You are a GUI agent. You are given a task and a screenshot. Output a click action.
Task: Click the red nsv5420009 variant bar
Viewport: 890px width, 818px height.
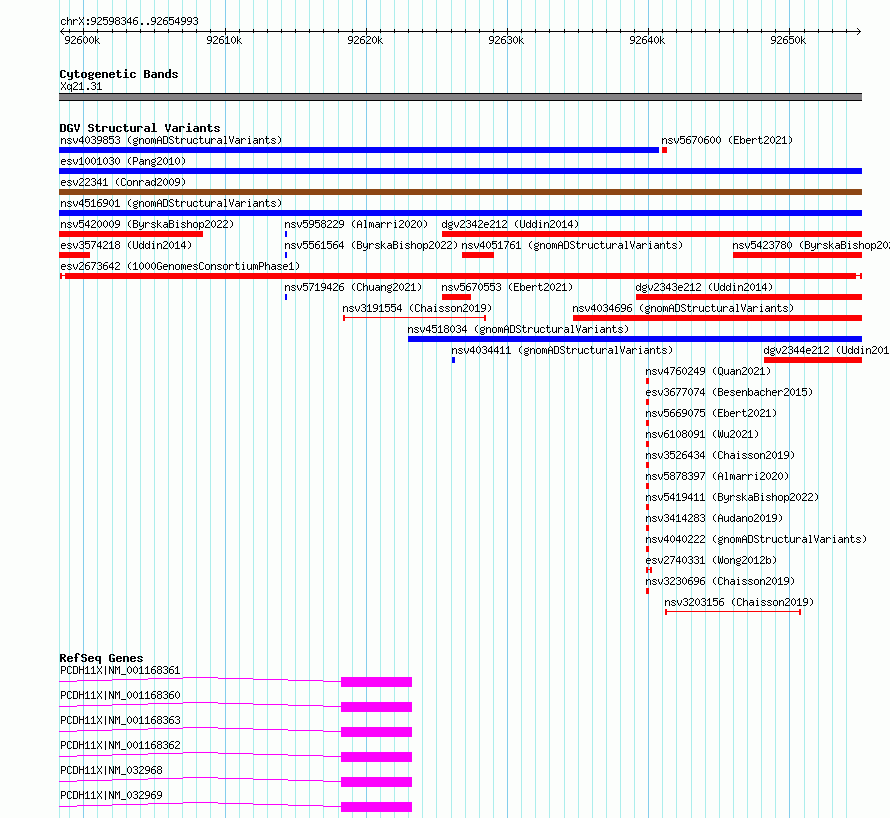[x=131, y=234]
